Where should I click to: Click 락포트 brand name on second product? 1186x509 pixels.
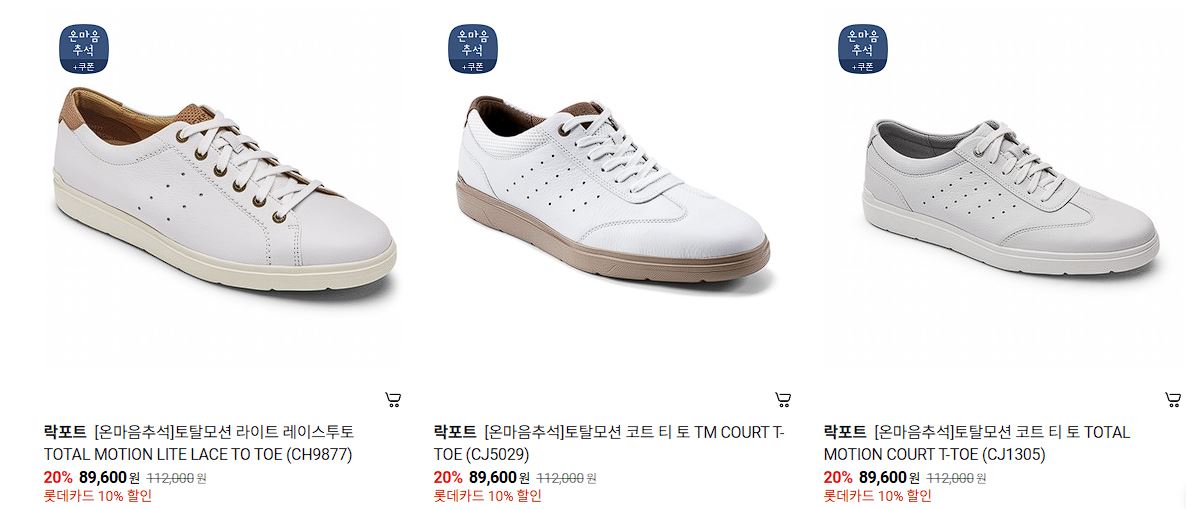[455, 433]
